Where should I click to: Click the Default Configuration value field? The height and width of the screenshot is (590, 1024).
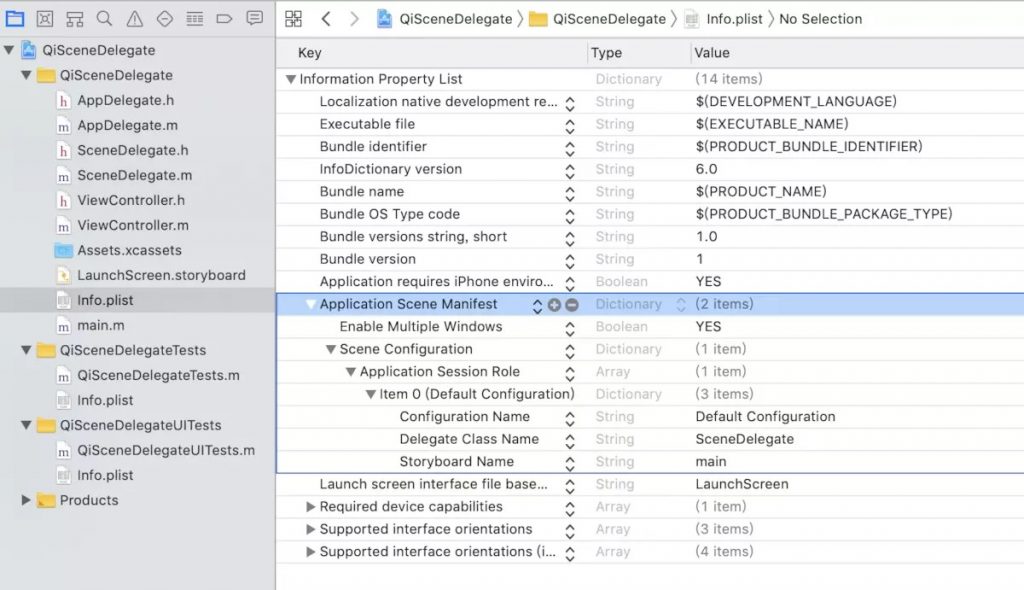point(765,417)
